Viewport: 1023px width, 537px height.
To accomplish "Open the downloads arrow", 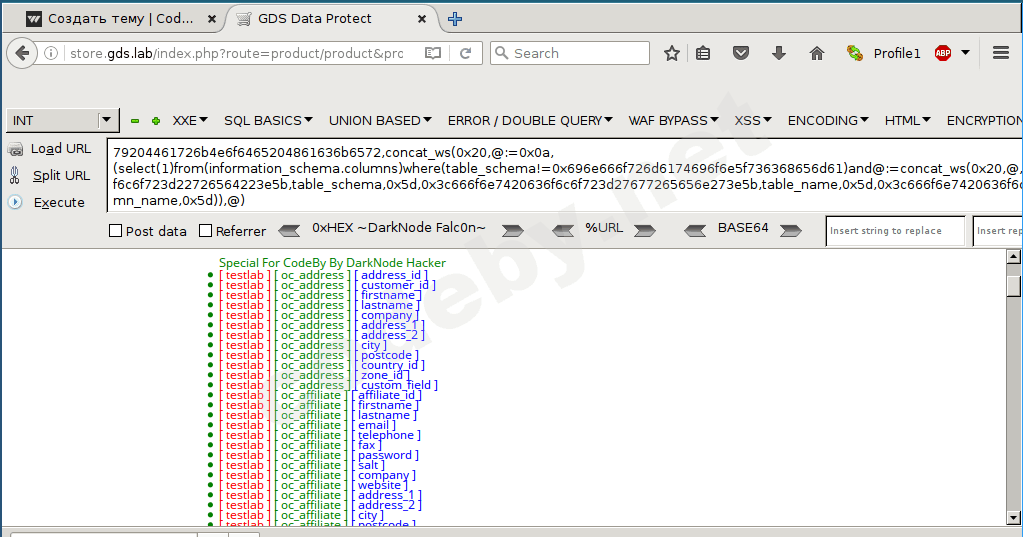I will 778,54.
